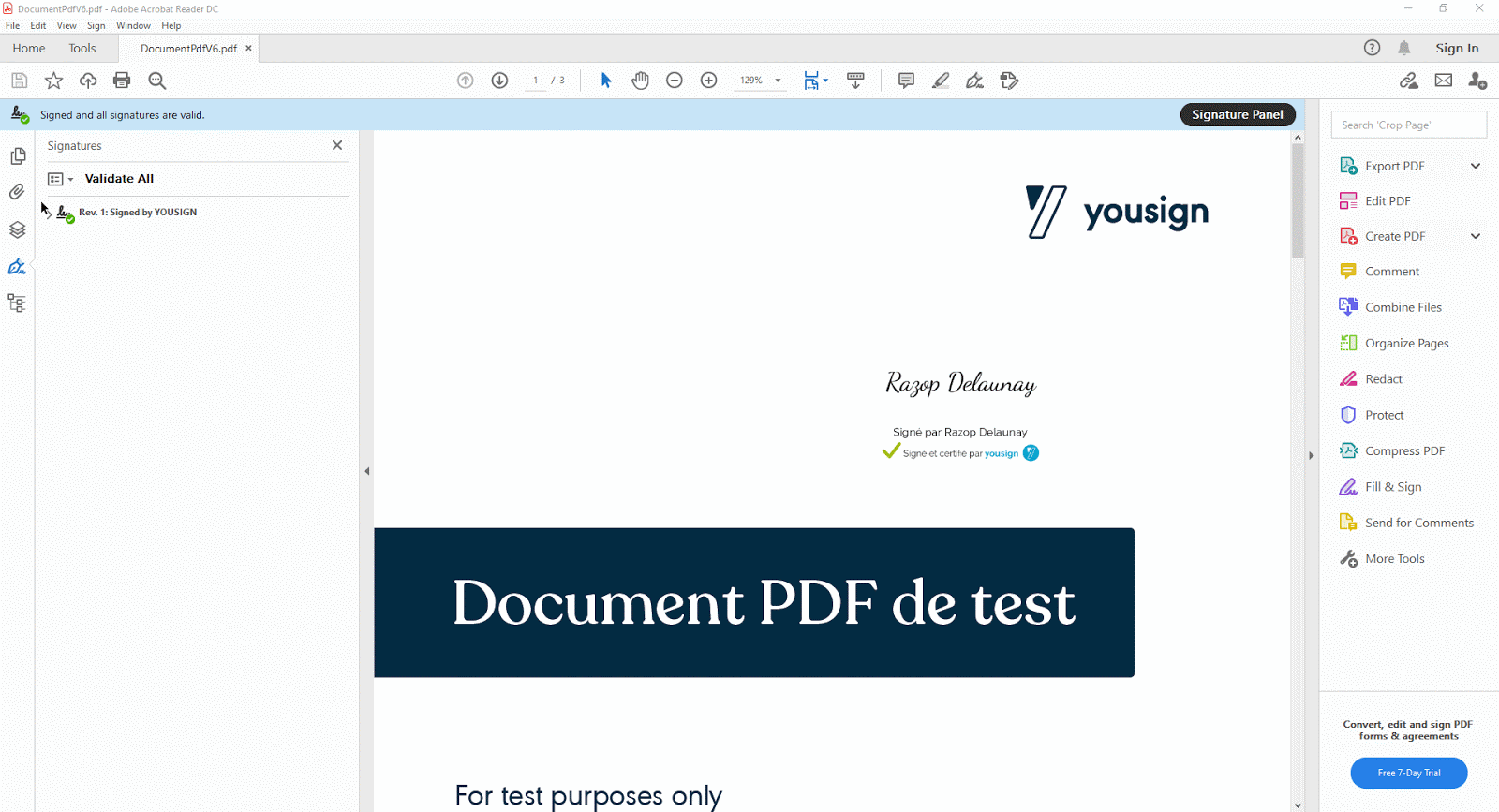Expand the Export PDF options chevron
This screenshot has height=812, width=1499.
click(x=1476, y=166)
